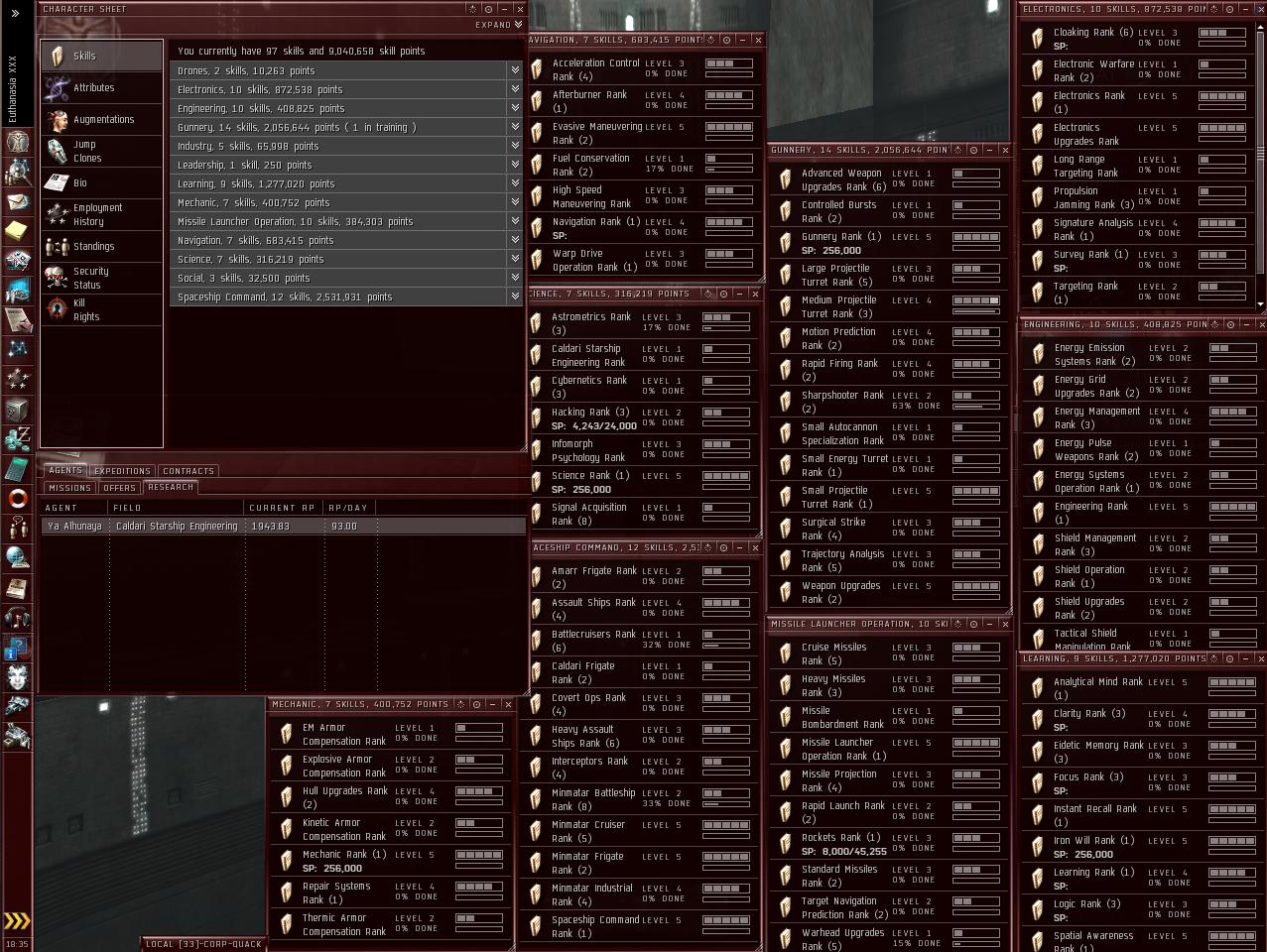Sort research agents by Field column header
This screenshot has width=1267, height=952.
tap(176, 508)
